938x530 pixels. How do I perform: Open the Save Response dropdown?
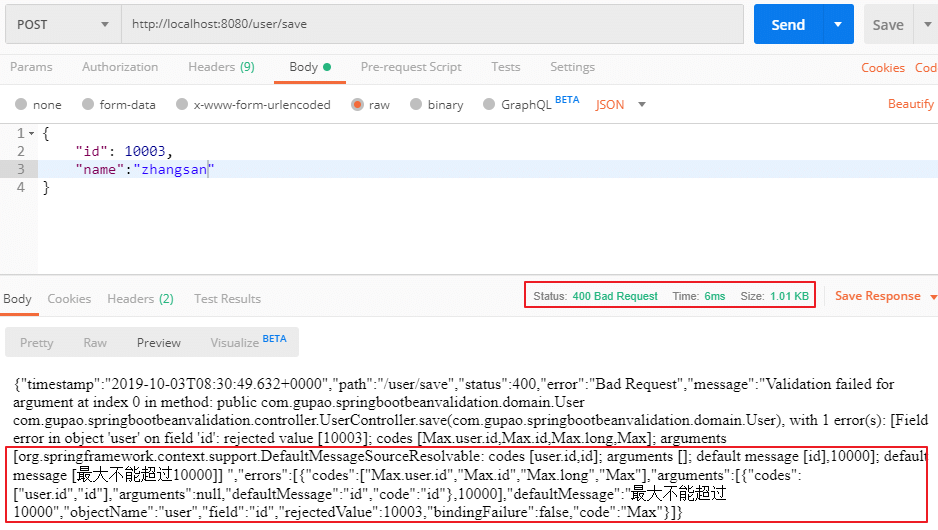coord(886,296)
